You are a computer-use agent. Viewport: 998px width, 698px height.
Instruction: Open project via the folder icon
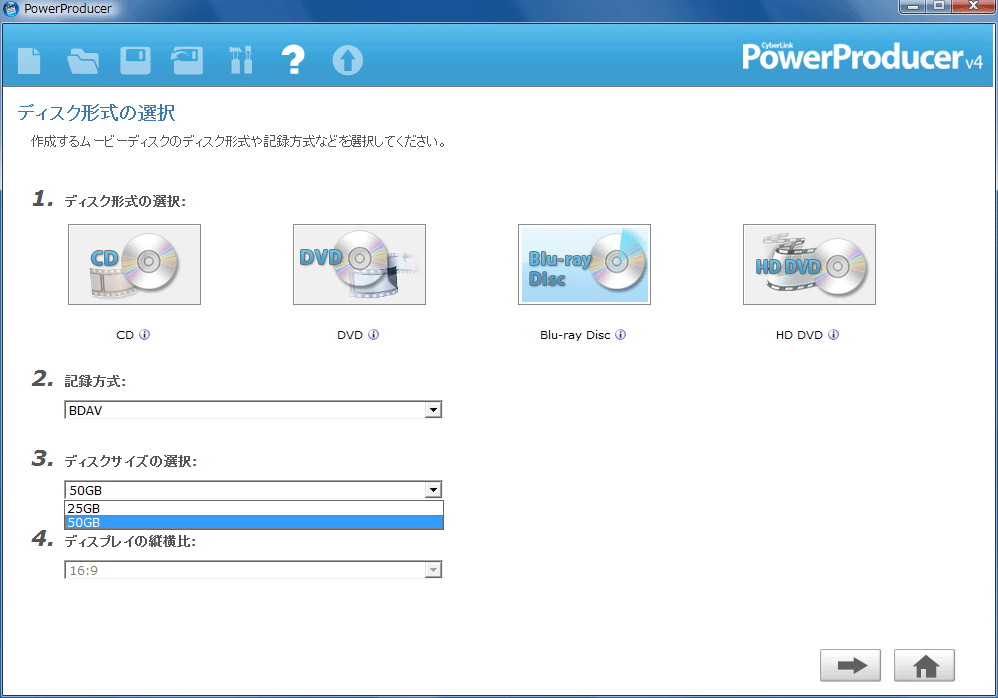tap(83, 62)
